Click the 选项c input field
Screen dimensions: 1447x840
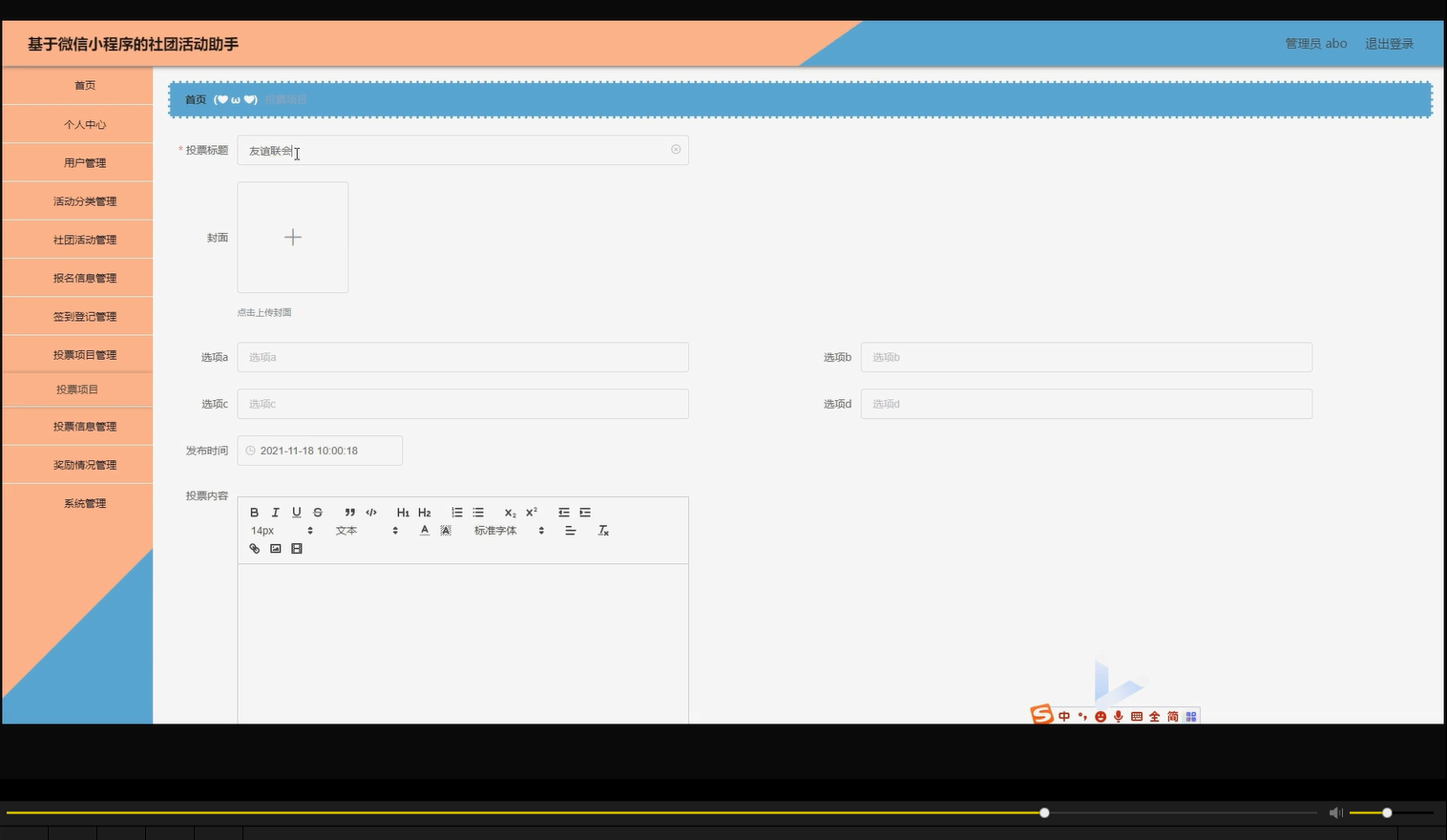(x=463, y=404)
